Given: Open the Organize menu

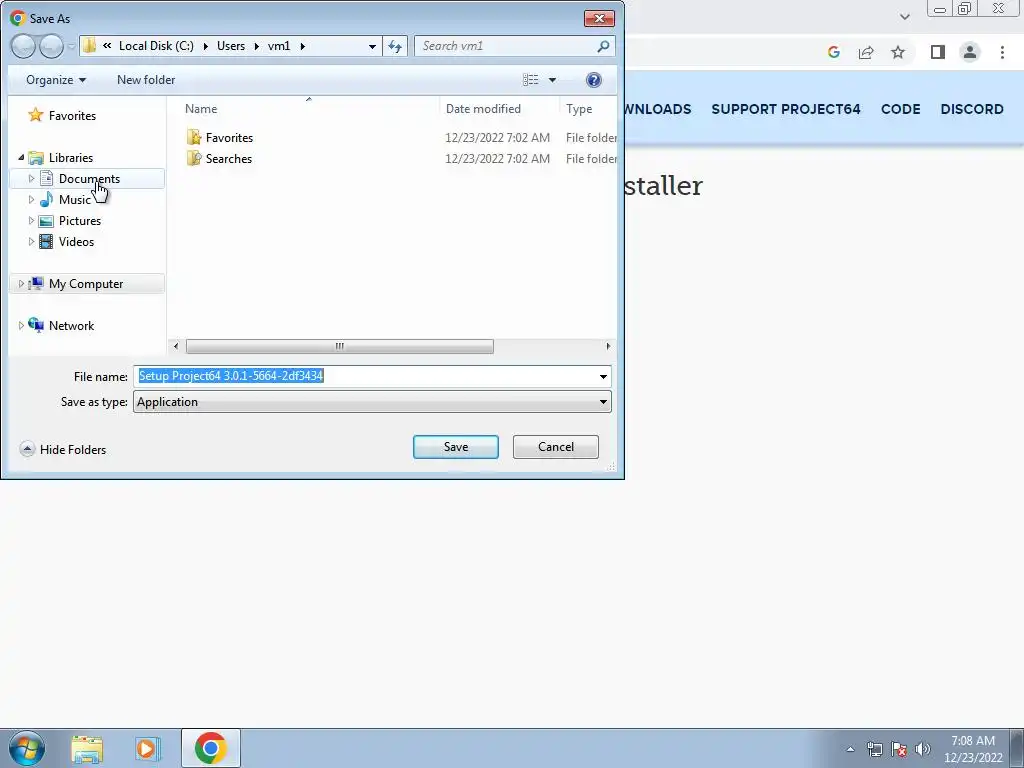Looking at the screenshot, I should (56, 80).
